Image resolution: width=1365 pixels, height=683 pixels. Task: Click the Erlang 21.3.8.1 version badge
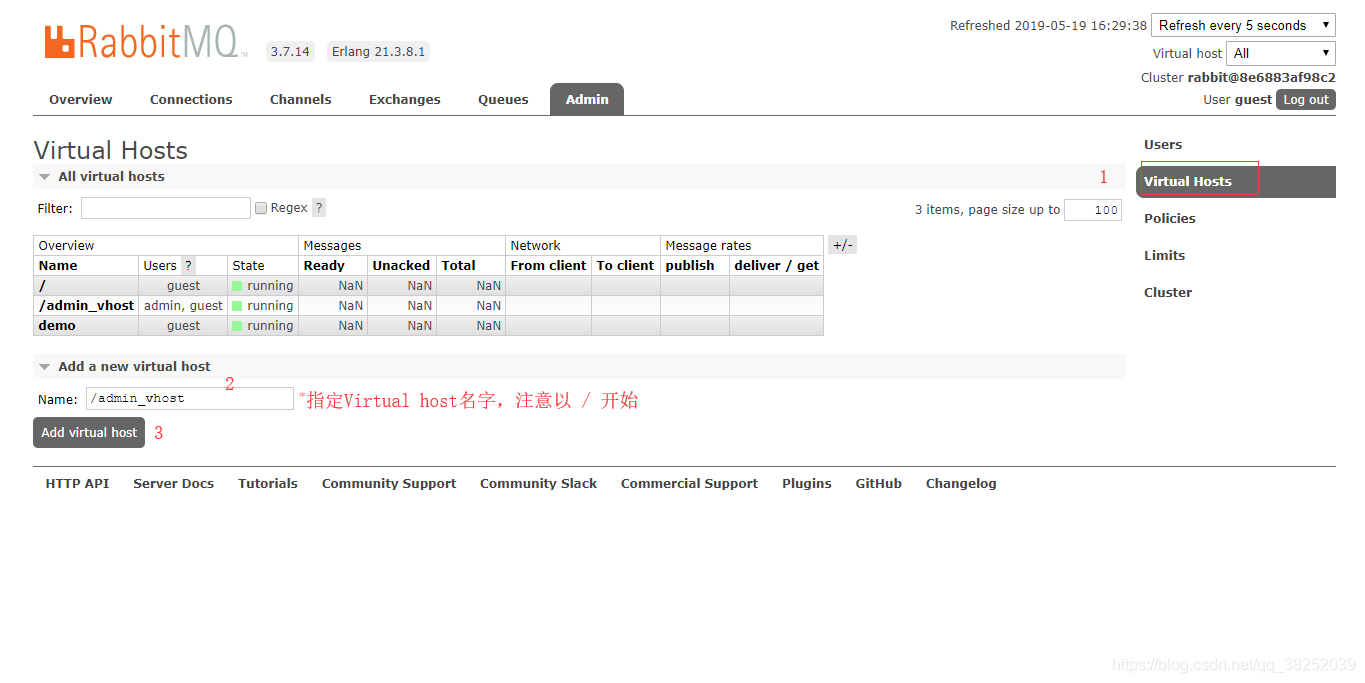coord(378,51)
